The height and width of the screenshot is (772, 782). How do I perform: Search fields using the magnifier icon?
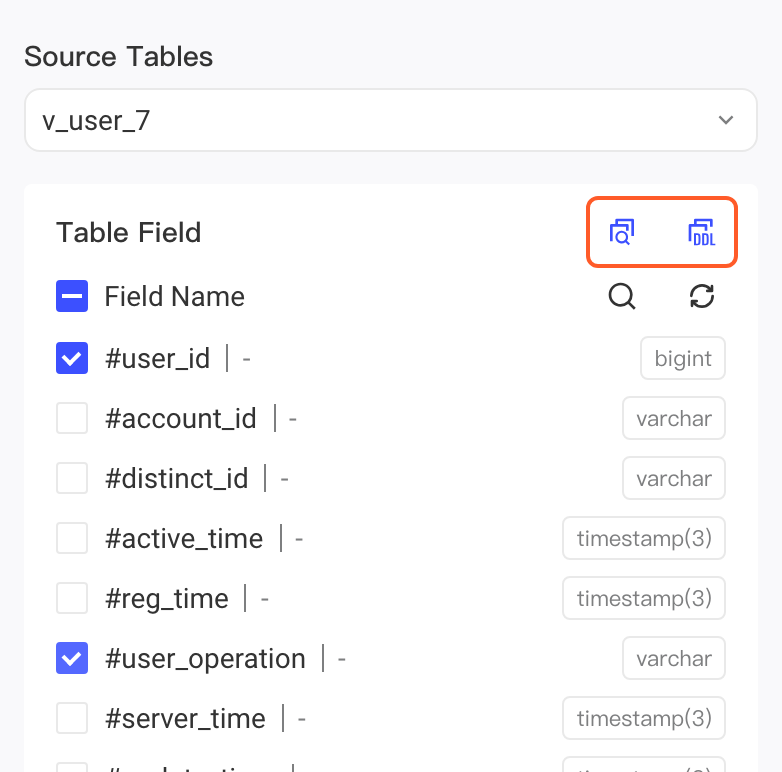point(622,297)
